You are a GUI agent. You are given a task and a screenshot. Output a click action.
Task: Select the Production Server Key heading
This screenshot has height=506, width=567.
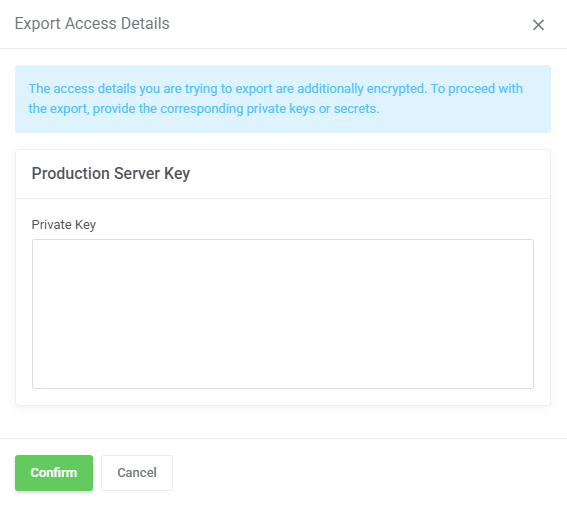(111, 174)
